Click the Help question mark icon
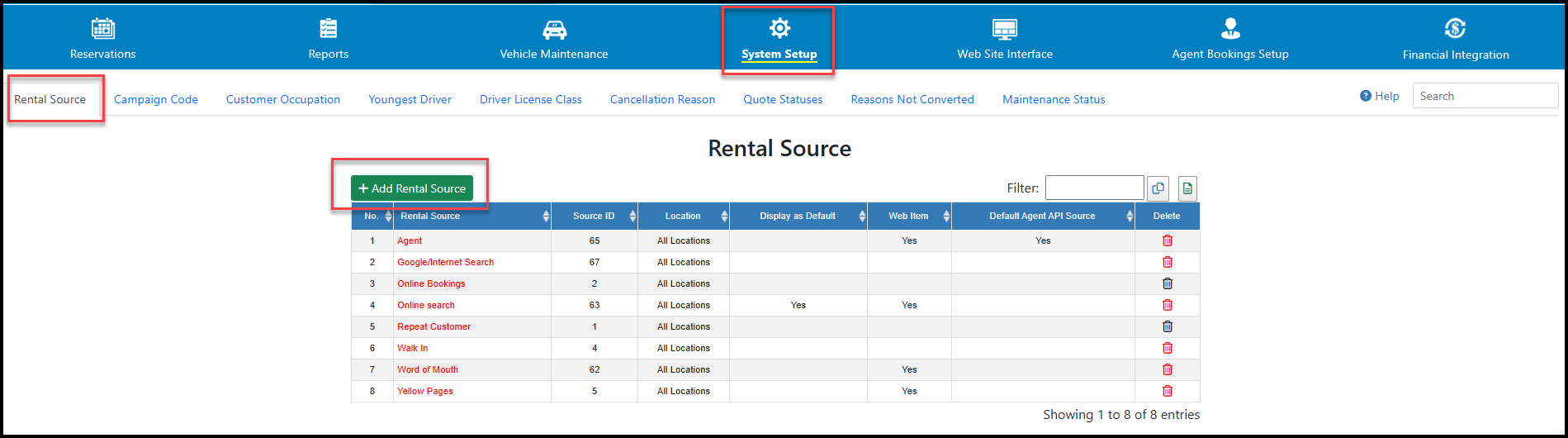Image resolution: width=1568 pixels, height=438 pixels. [1366, 96]
